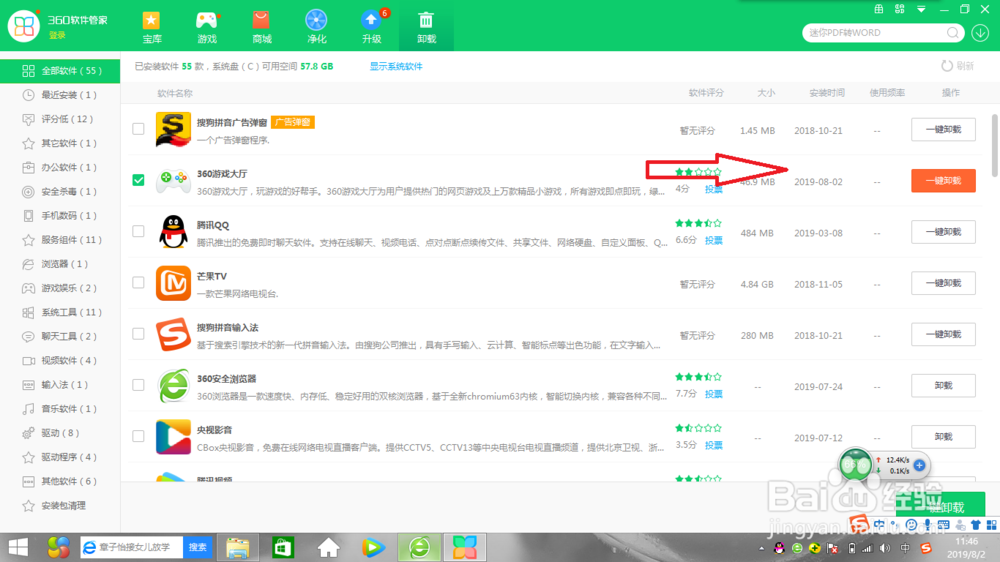
Task: Select 安全杀毒 (1) category
Action: tap(60, 191)
